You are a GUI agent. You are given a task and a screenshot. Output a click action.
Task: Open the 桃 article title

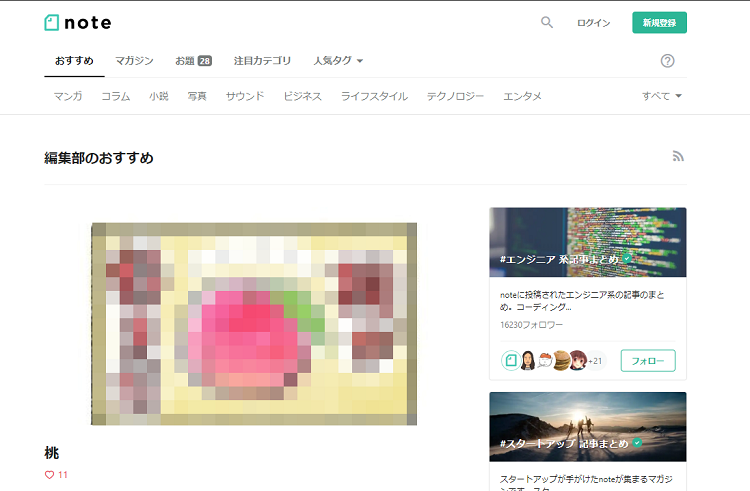(x=52, y=453)
